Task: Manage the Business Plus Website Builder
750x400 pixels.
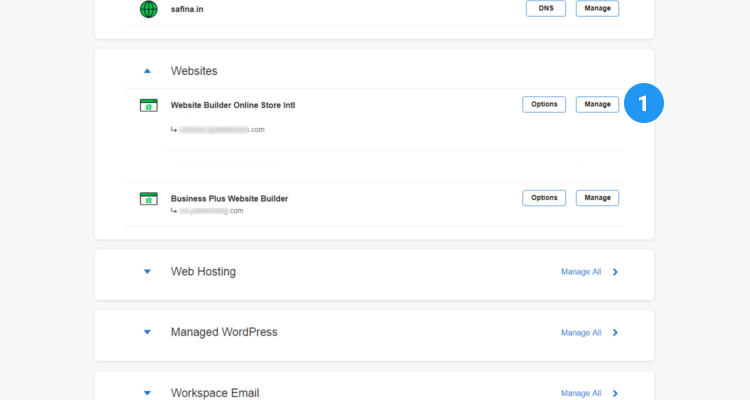Action: point(597,198)
